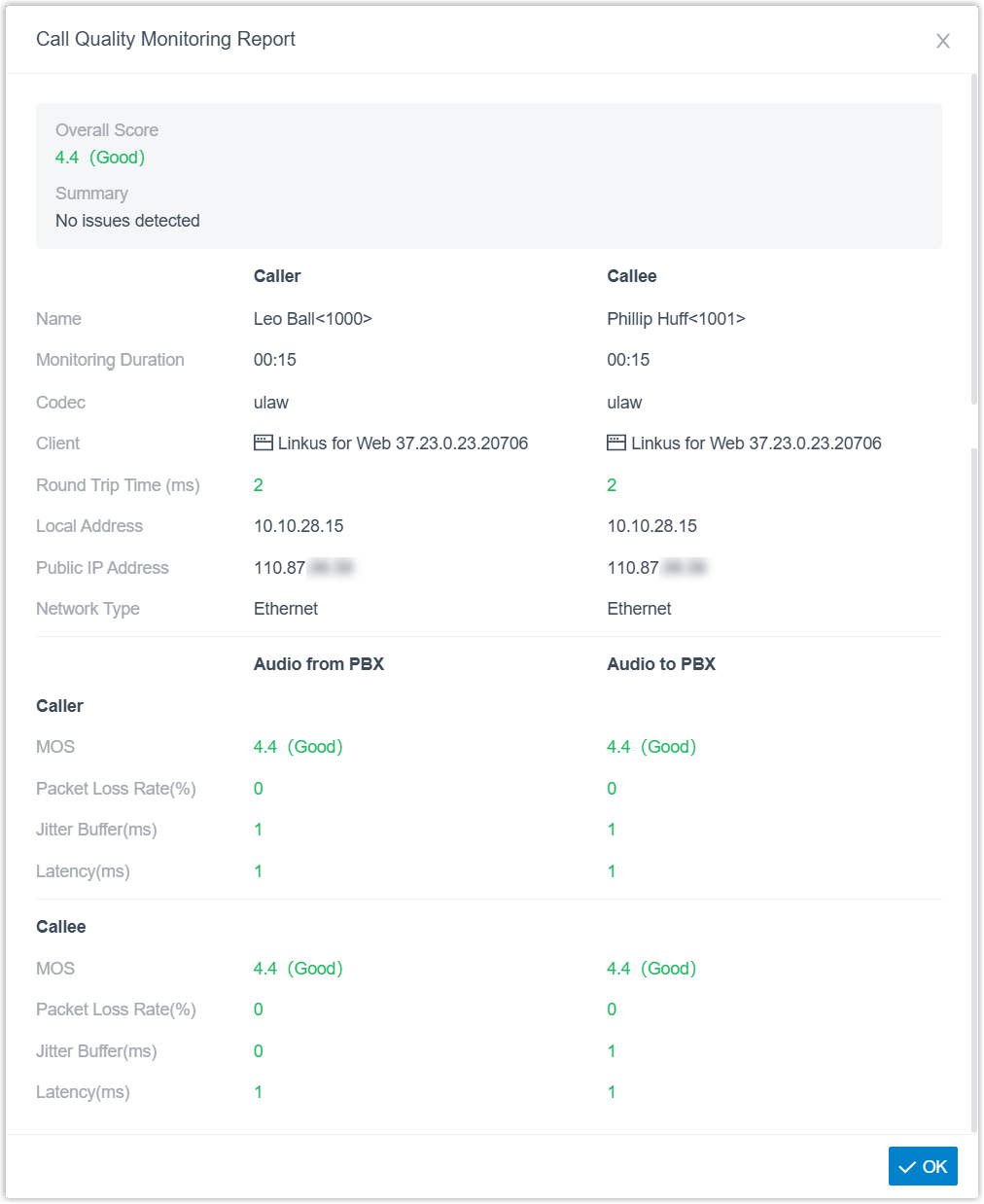Click Caller's Network Type Ethernet

pos(286,609)
